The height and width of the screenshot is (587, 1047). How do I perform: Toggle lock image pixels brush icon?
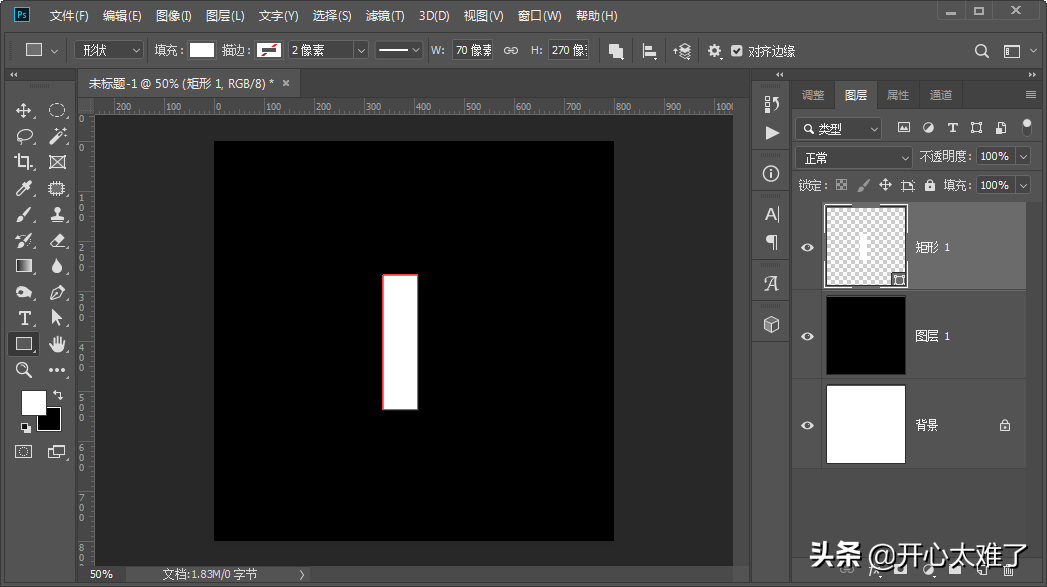[x=863, y=185]
